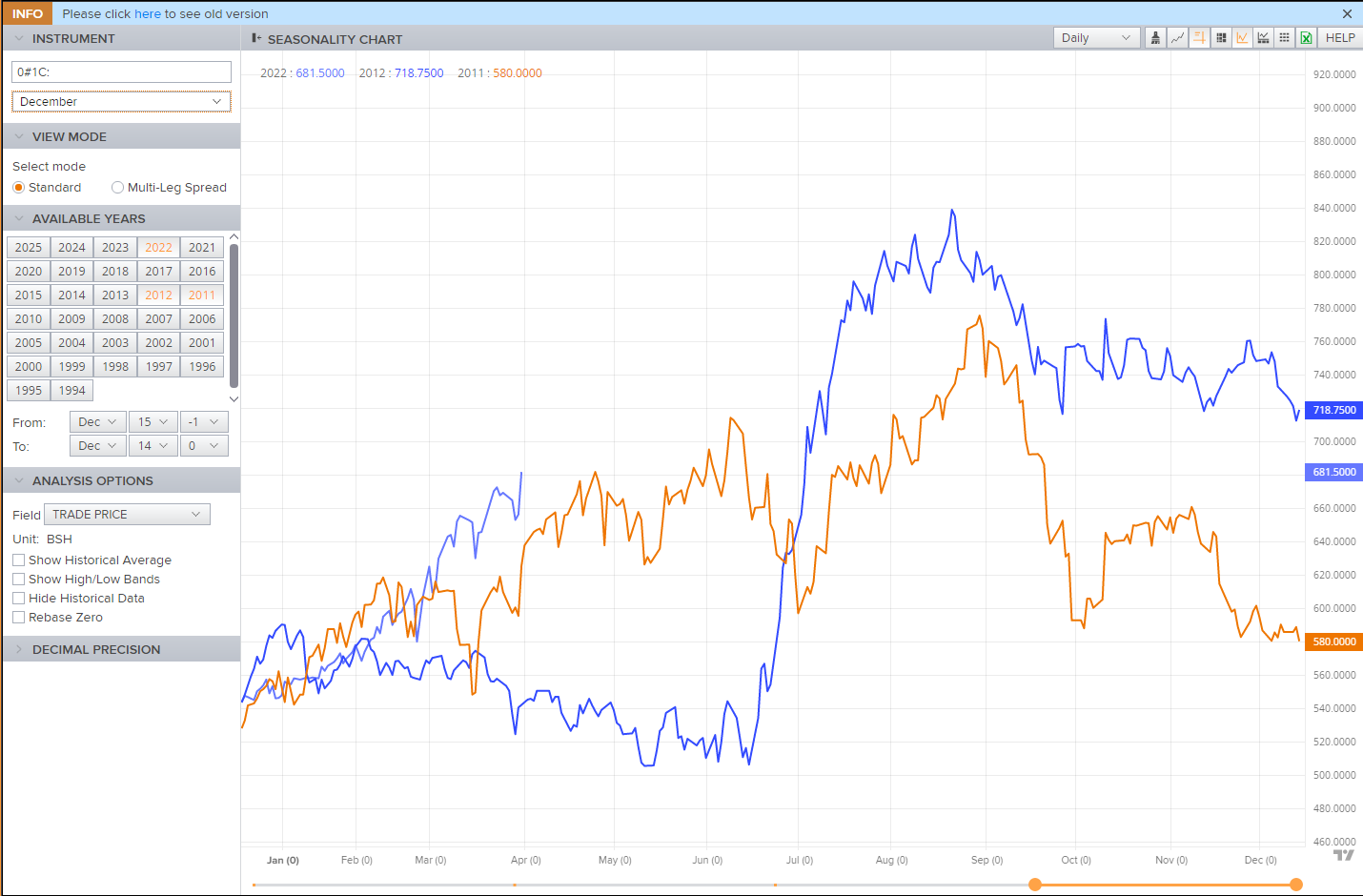Click the 2011 legend value 580.0000

(518, 73)
